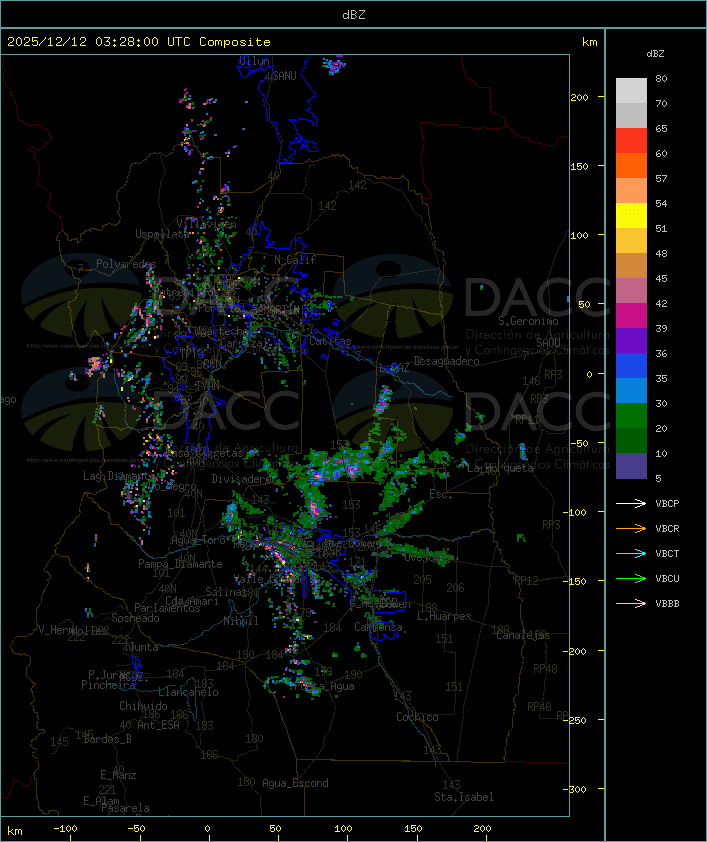Choose the peach swatch between 57 and 54
Viewport: 707px width, 842px height.
pos(631,190)
